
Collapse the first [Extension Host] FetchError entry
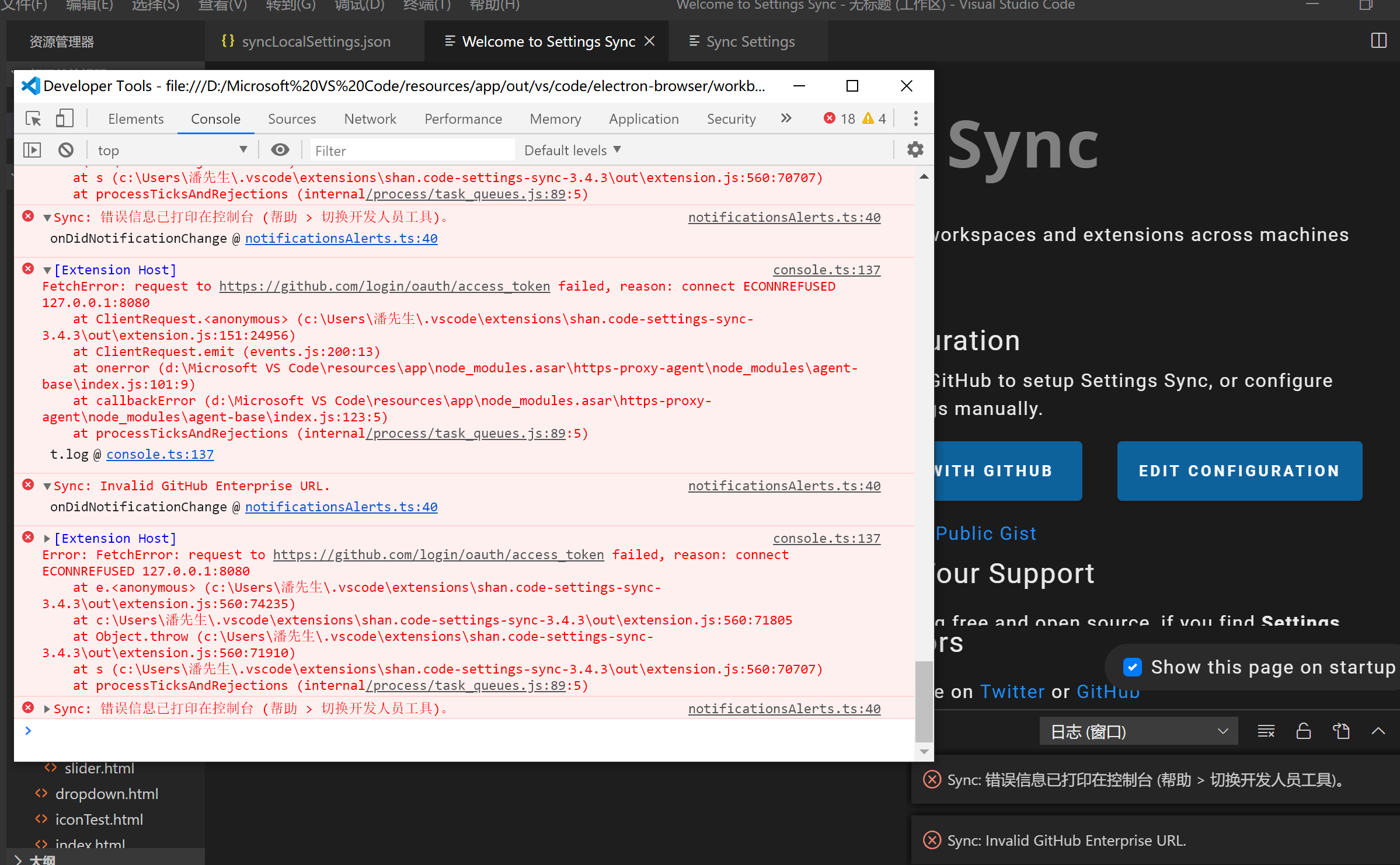point(47,270)
